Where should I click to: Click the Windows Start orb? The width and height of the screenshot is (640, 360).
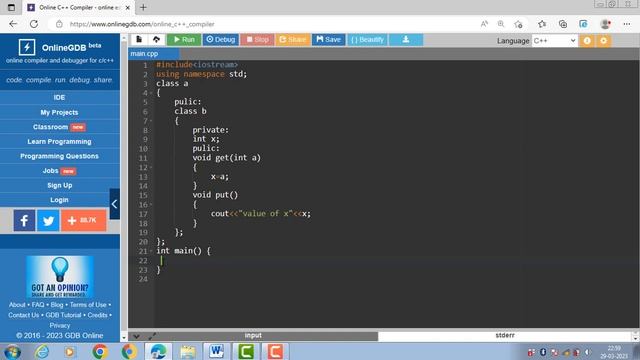(x=12, y=352)
